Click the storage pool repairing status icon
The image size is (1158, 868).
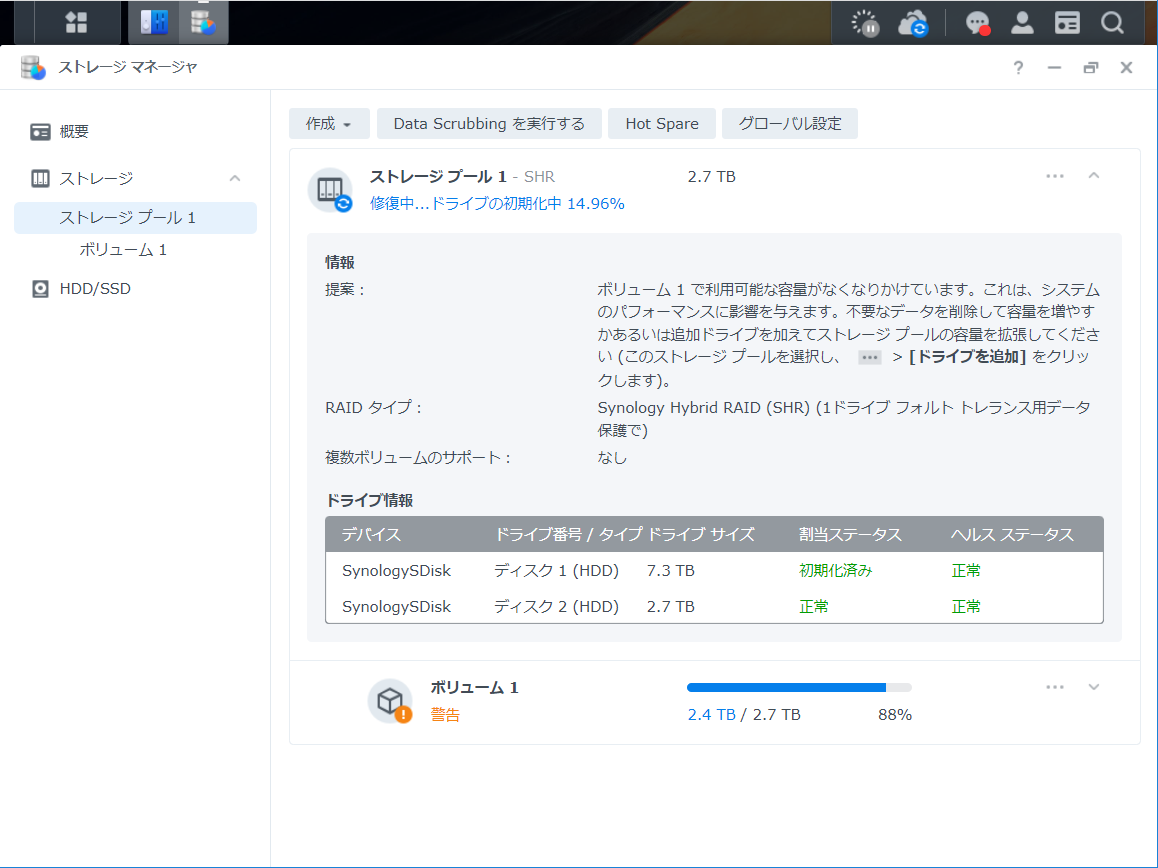[330, 190]
